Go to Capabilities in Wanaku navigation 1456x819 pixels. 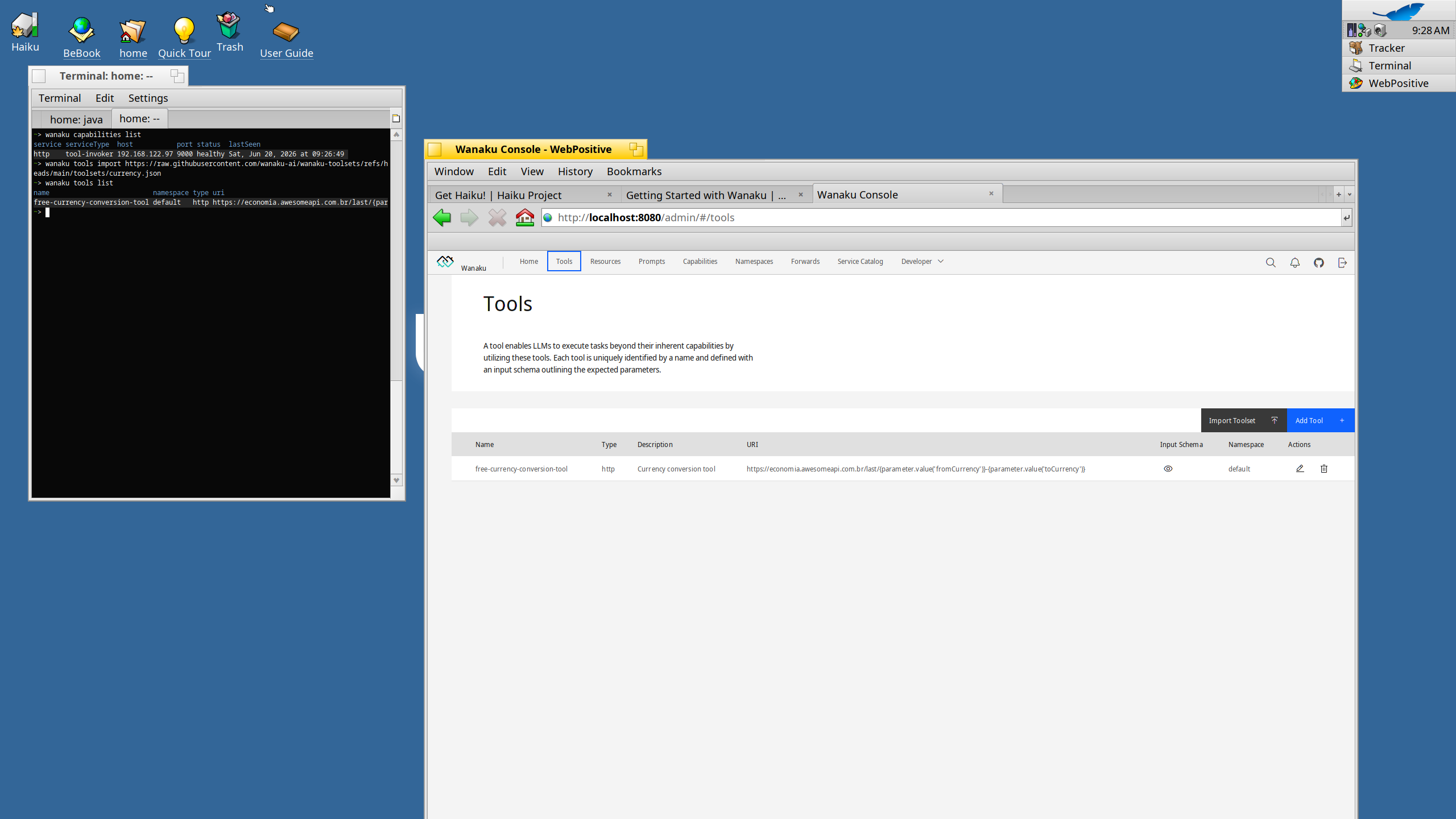tap(700, 261)
